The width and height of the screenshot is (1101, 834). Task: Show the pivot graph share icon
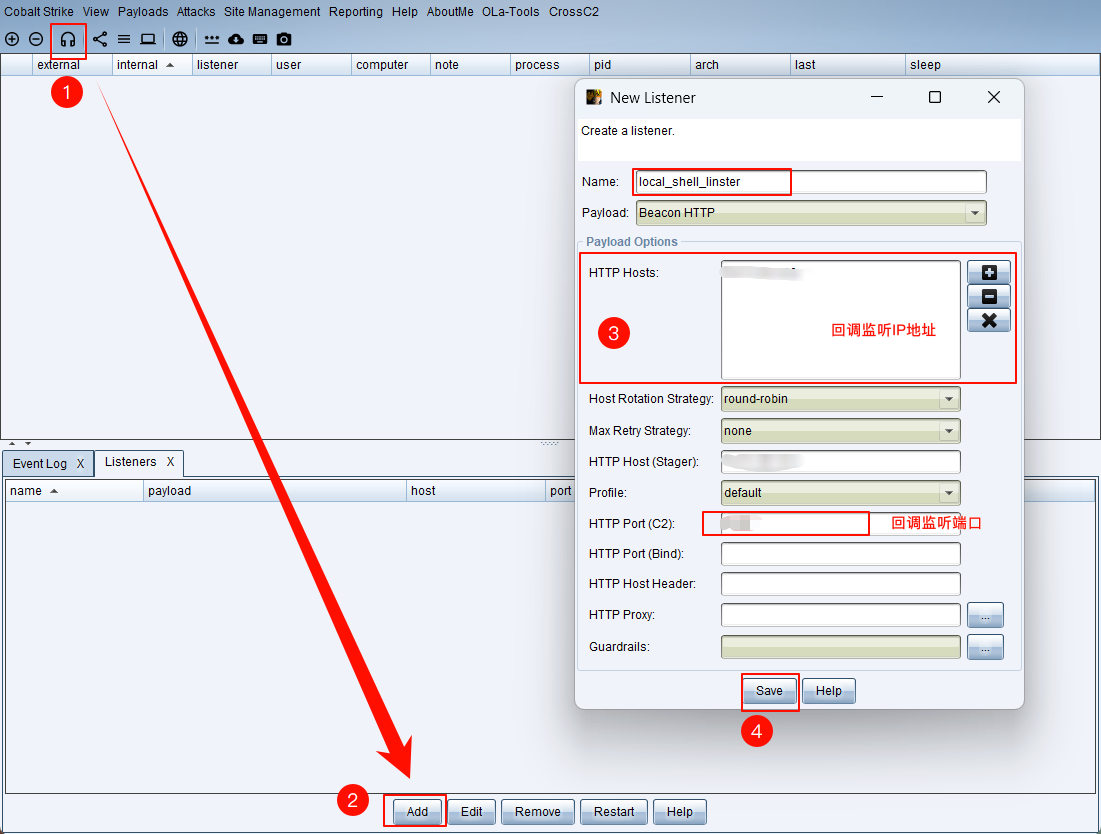100,39
